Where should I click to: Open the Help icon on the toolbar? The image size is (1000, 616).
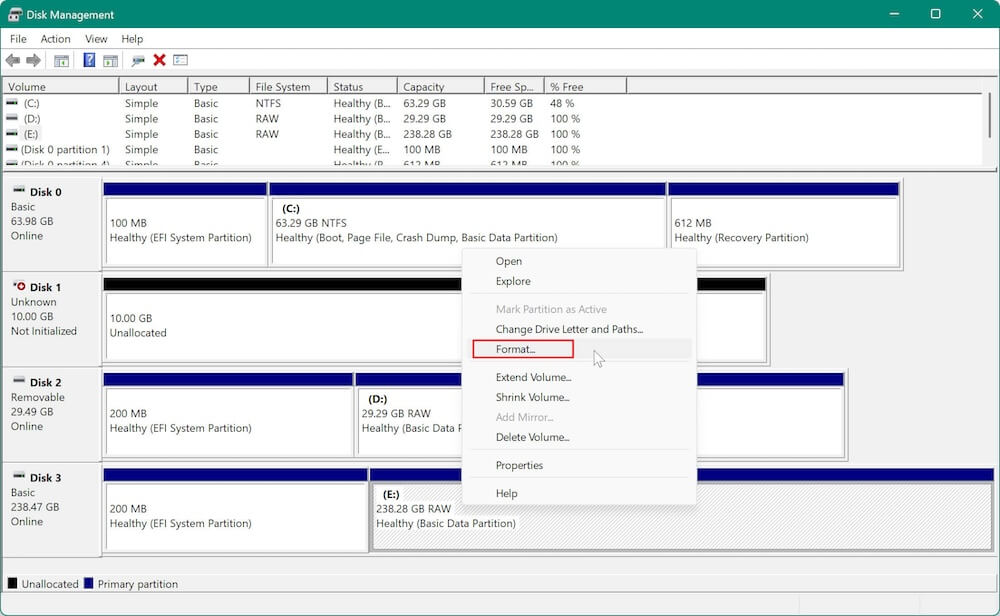pyautogui.click(x=89, y=60)
